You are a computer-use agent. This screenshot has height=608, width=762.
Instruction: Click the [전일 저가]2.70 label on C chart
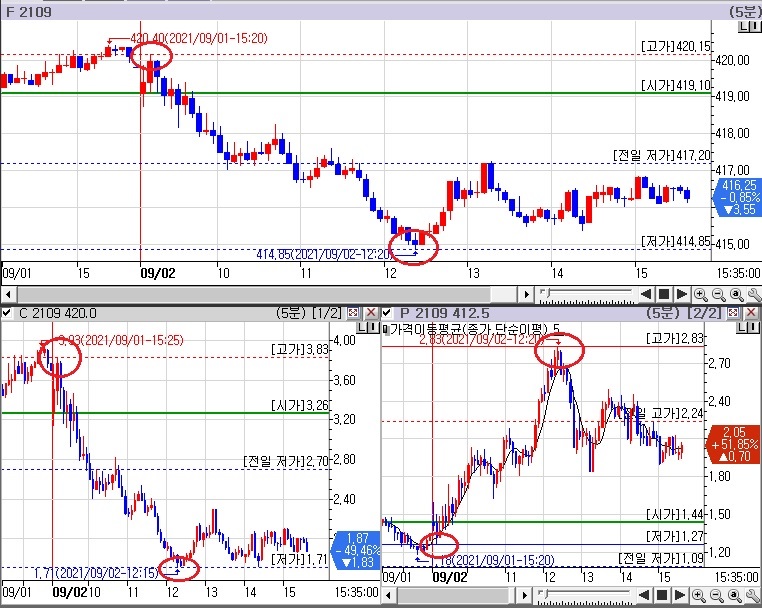(286, 461)
